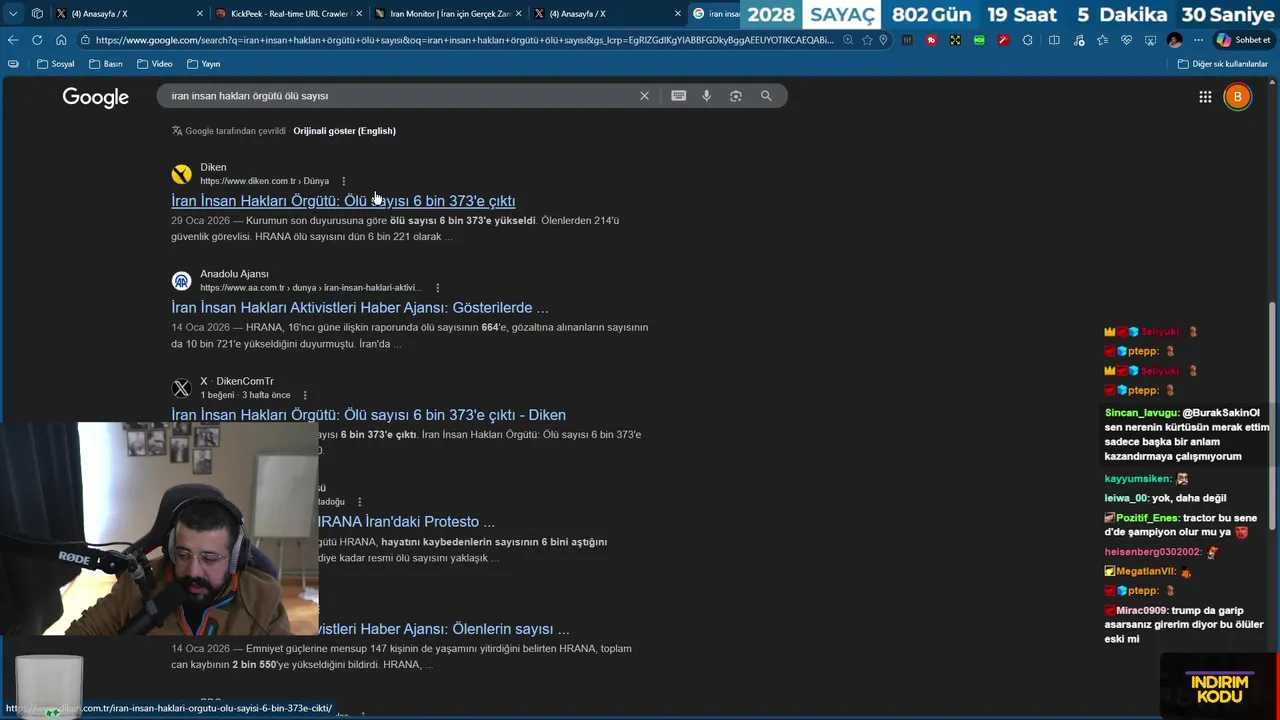Image resolution: width=1280 pixels, height=720 pixels.
Task: Open the Extensions puzzle icon
Action: pyautogui.click(x=1029, y=40)
